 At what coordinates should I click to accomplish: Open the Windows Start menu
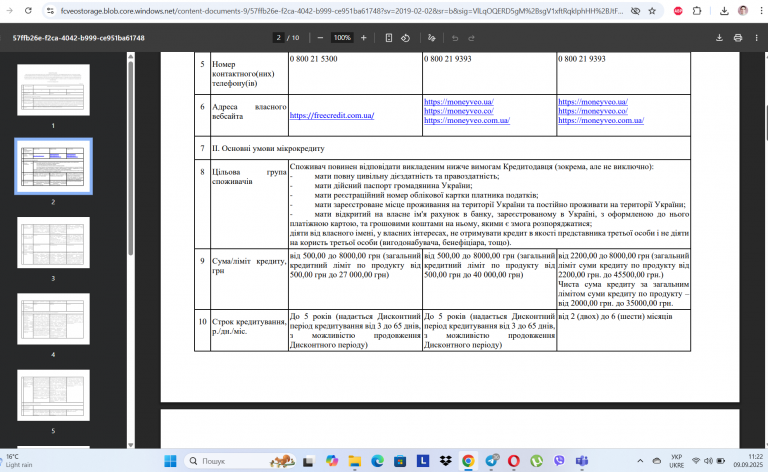coord(170,461)
